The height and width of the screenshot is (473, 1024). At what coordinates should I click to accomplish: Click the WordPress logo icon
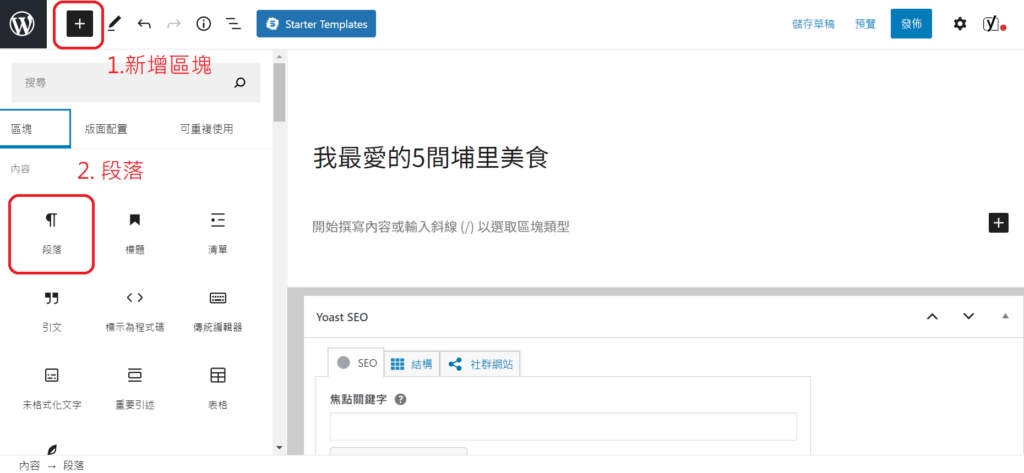23,24
